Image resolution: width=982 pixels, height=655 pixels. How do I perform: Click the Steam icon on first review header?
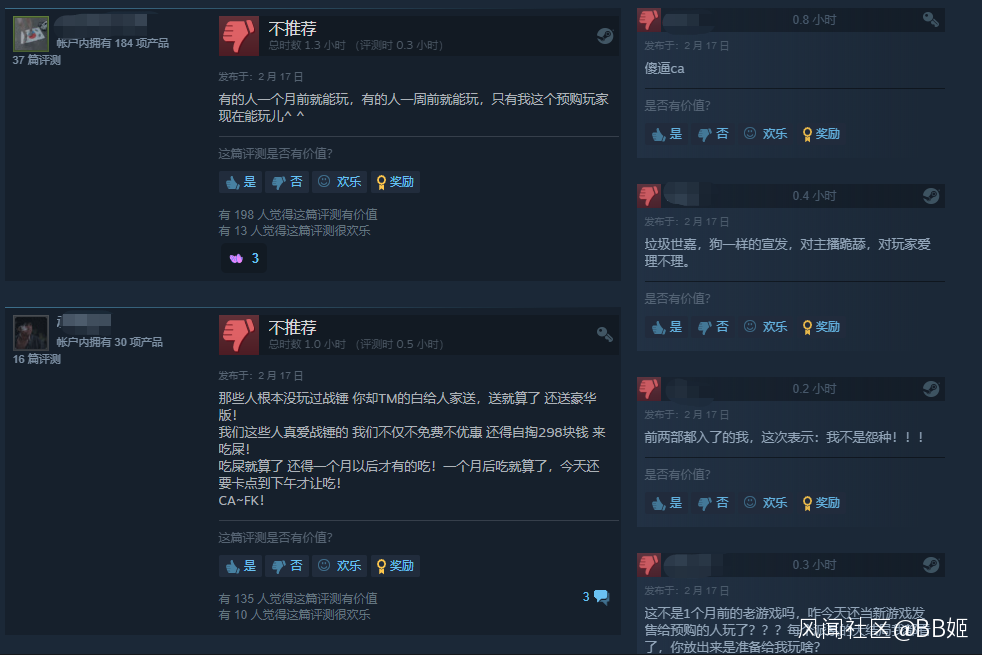click(x=604, y=36)
